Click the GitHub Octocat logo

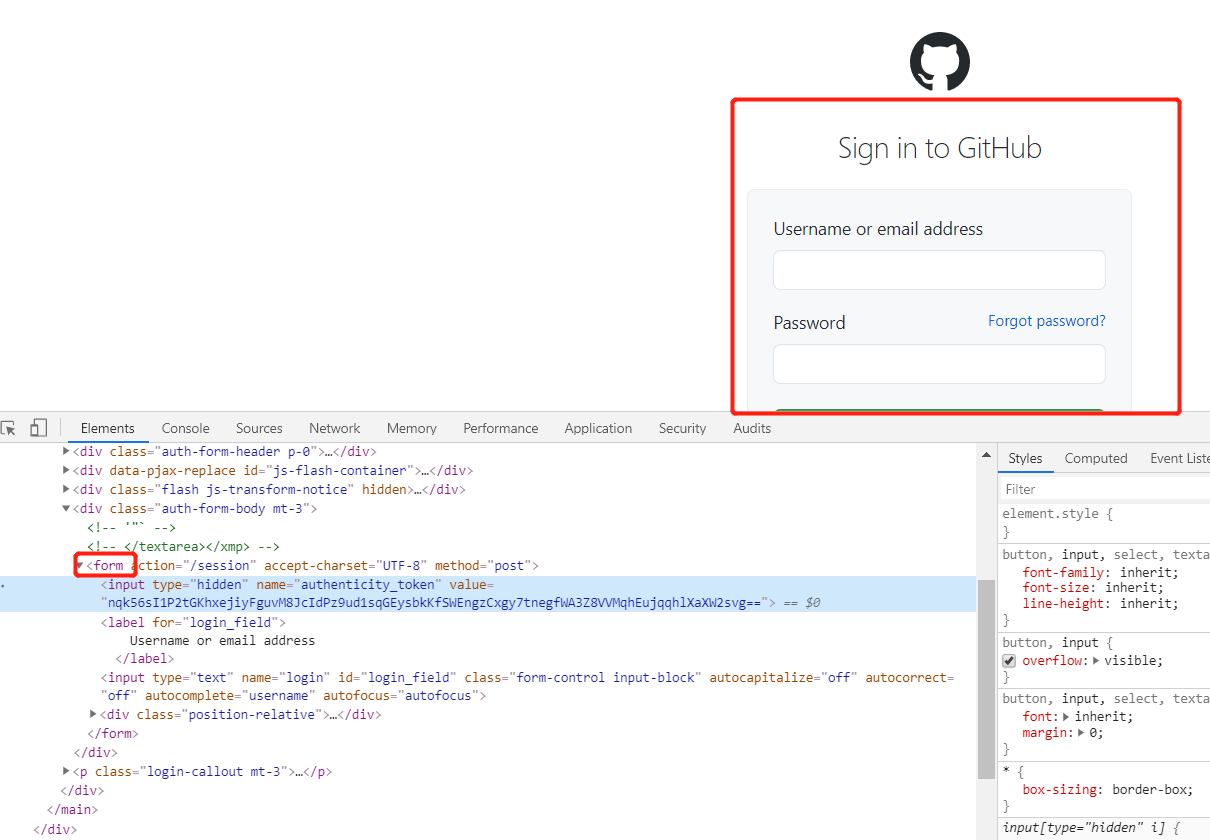point(940,62)
